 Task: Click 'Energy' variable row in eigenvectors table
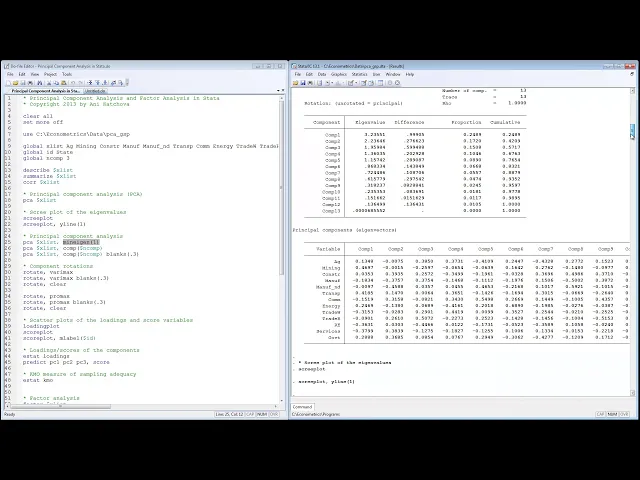pyautogui.click(x=331, y=306)
